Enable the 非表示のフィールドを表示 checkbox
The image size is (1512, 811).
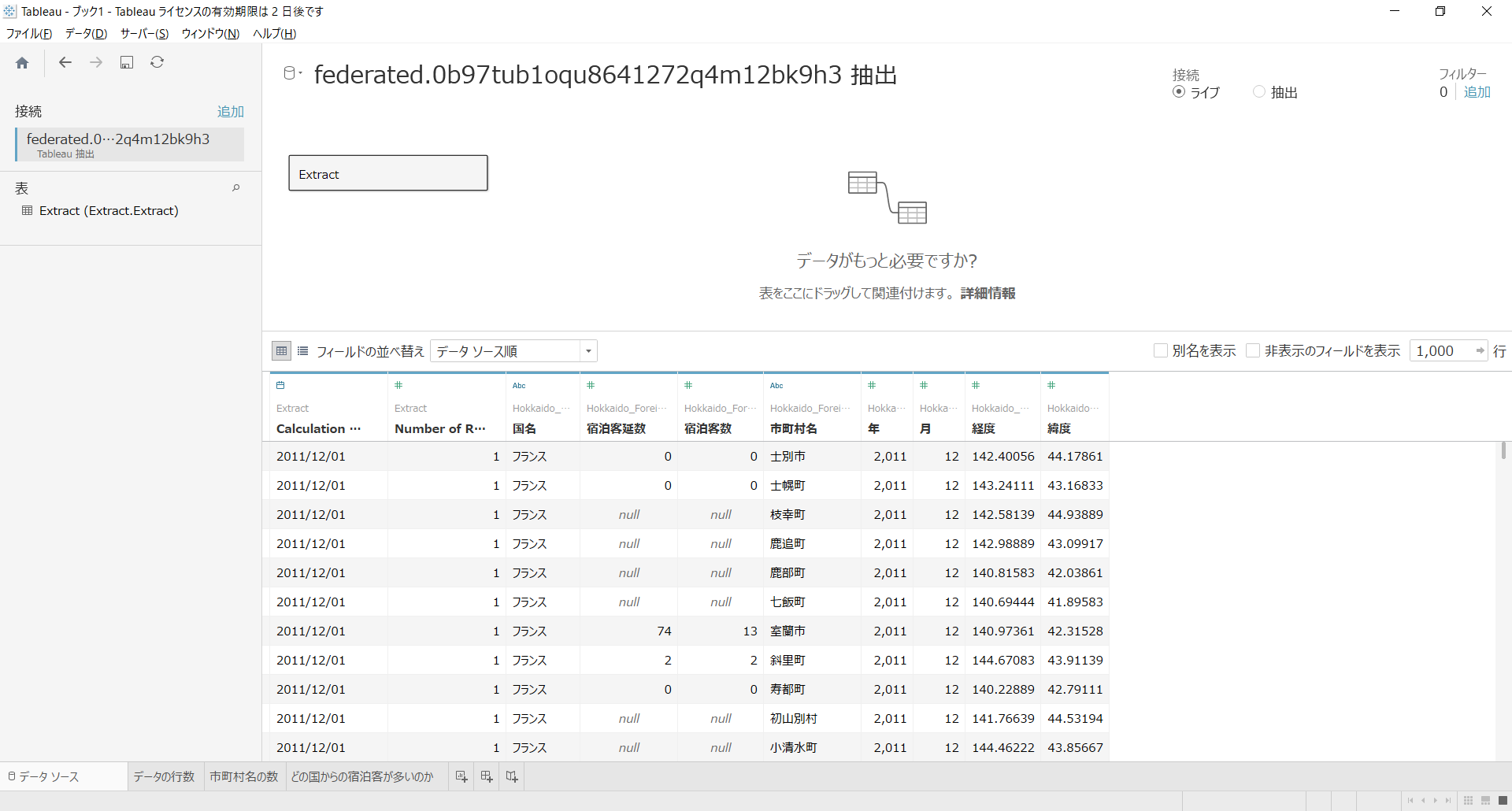tap(1253, 351)
